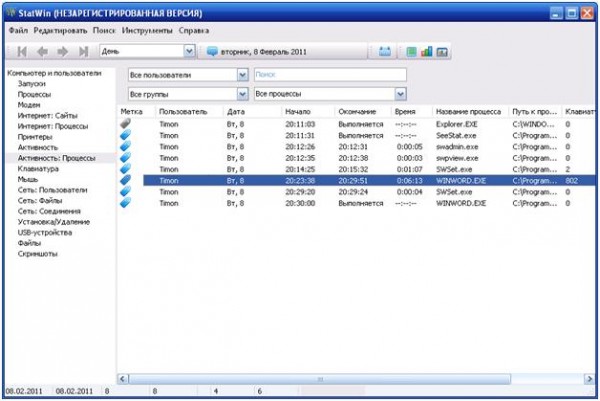Open the bar chart statistics icon
This screenshot has width=600, height=401.
(x=426, y=51)
